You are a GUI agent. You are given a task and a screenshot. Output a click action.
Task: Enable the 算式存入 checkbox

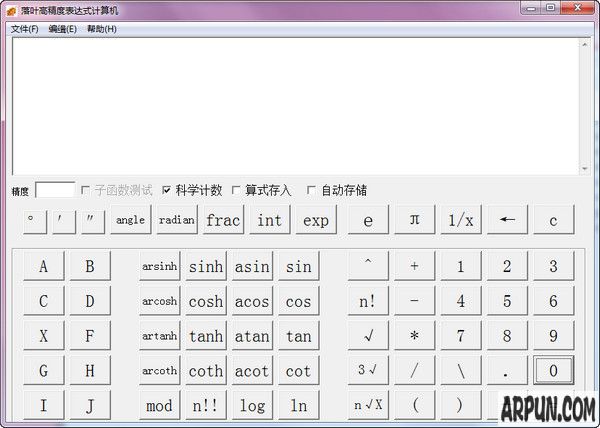(x=236, y=190)
